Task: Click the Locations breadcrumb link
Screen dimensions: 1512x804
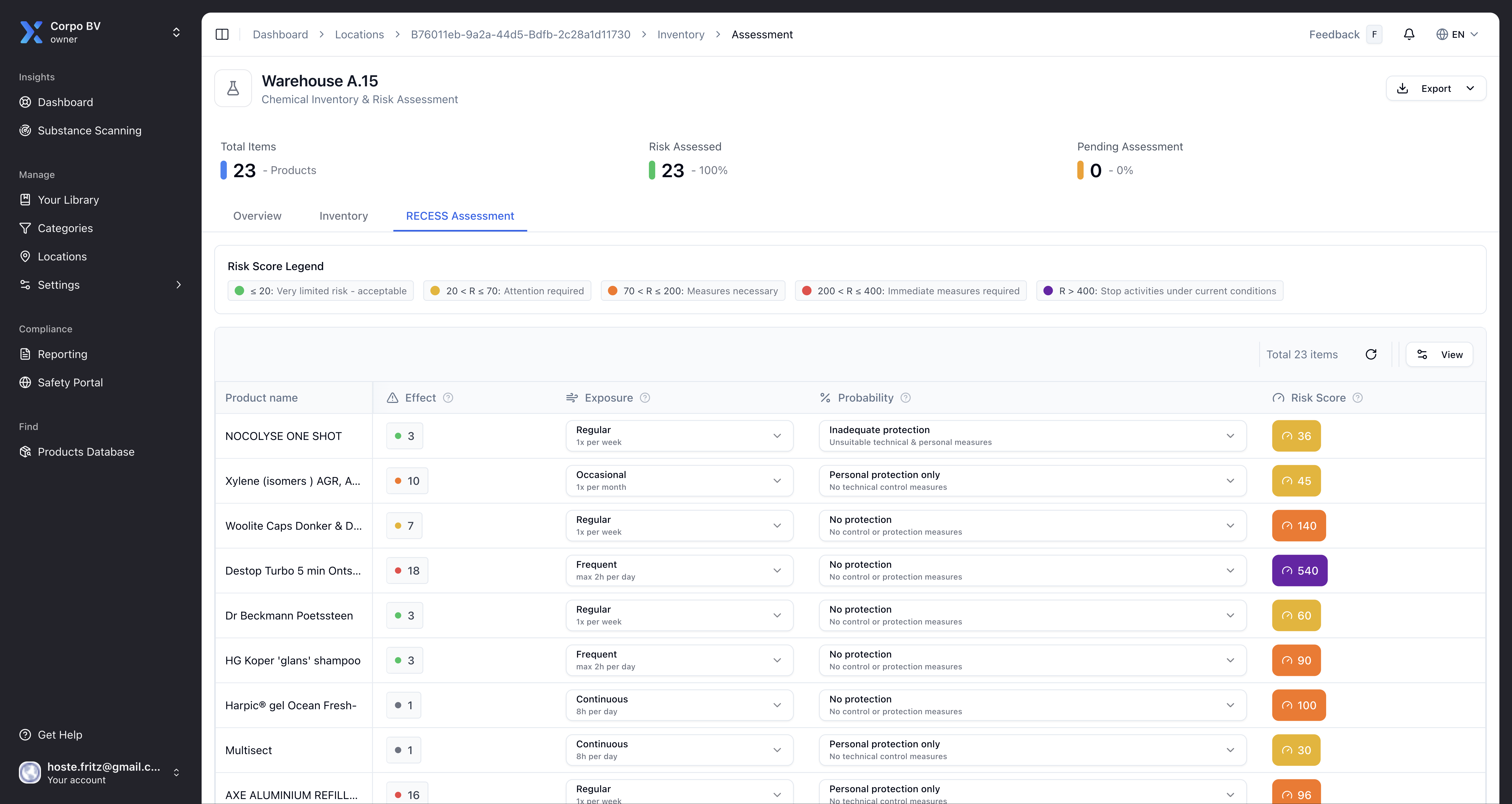Action: click(x=359, y=35)
